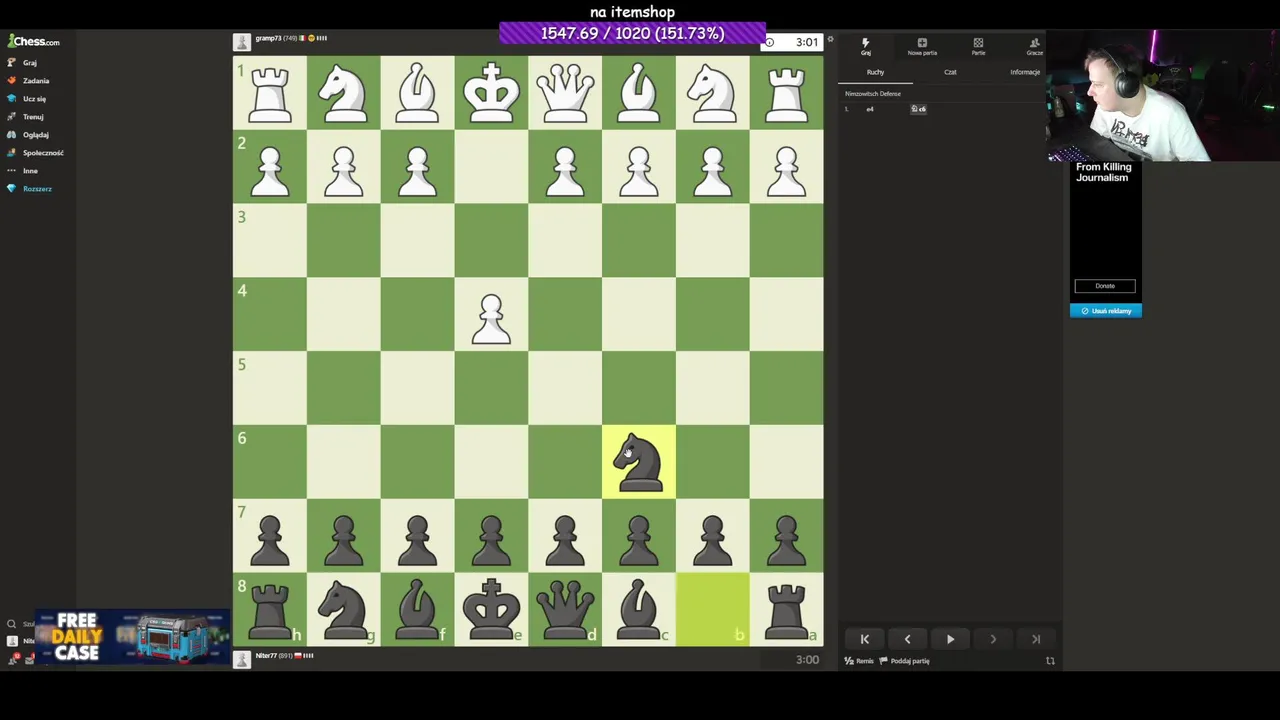This screenshot has width=1280, height=720.
Task: Select the black knight on g8
Action: (343, 609)
